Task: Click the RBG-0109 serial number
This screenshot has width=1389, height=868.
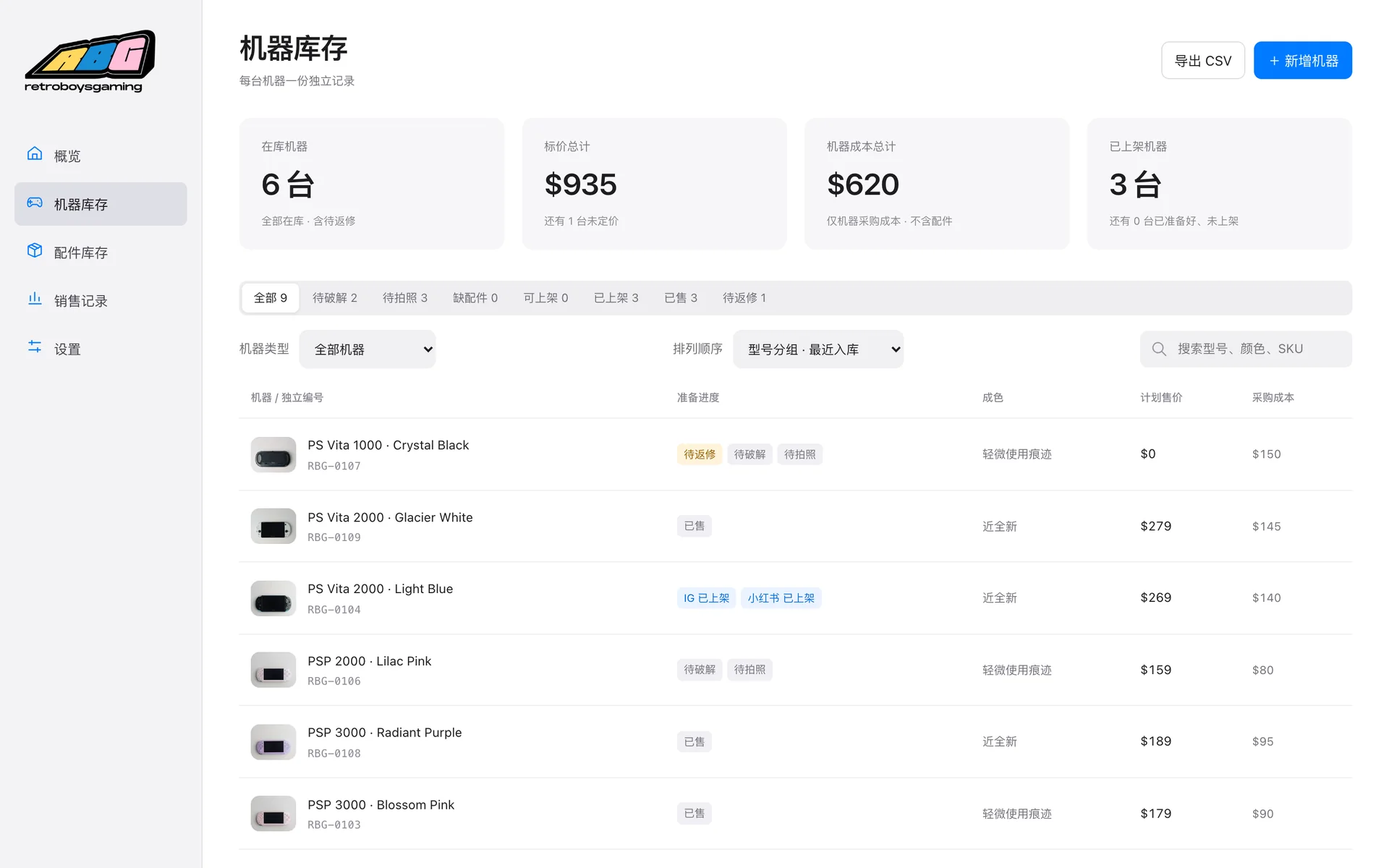Action: [x=334, y=537]
